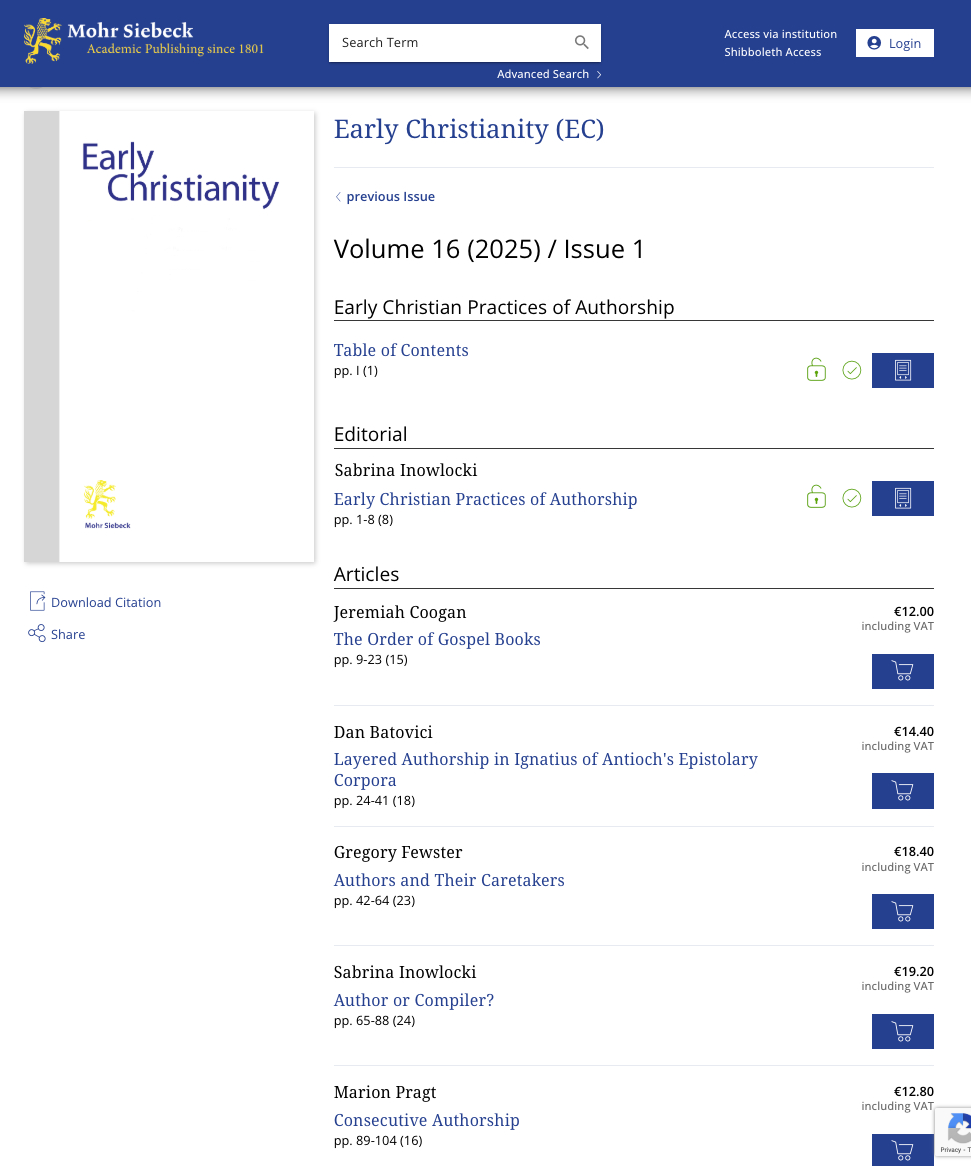
Task: Click the Mohr Siebeck logo
Action: pyautogui.click(x=144, y=40)
